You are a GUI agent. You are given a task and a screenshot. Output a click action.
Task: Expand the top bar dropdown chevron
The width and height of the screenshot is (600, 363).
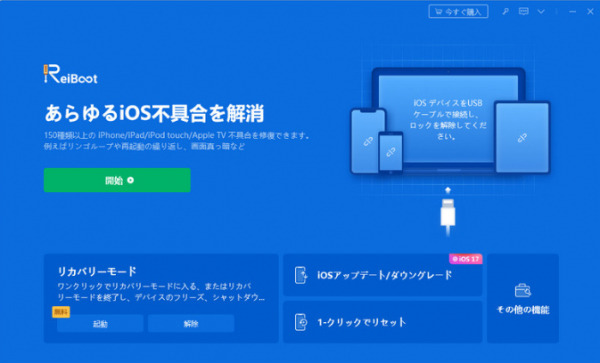coord(541,12)
